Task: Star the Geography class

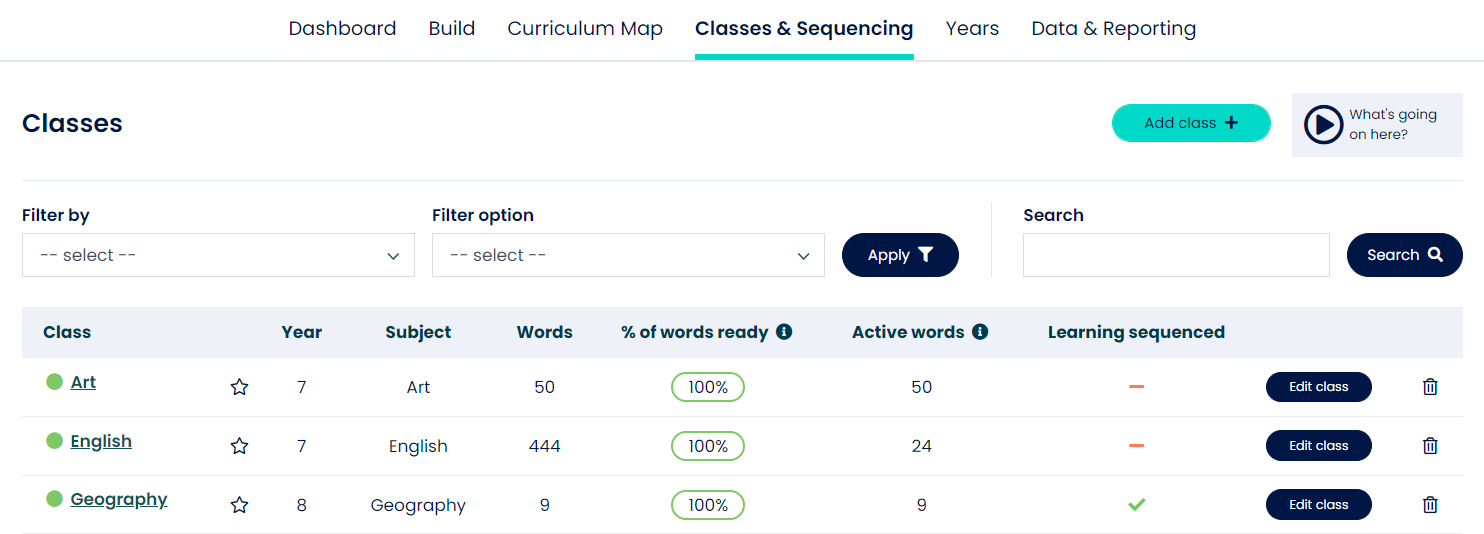Action: point(239,505)
